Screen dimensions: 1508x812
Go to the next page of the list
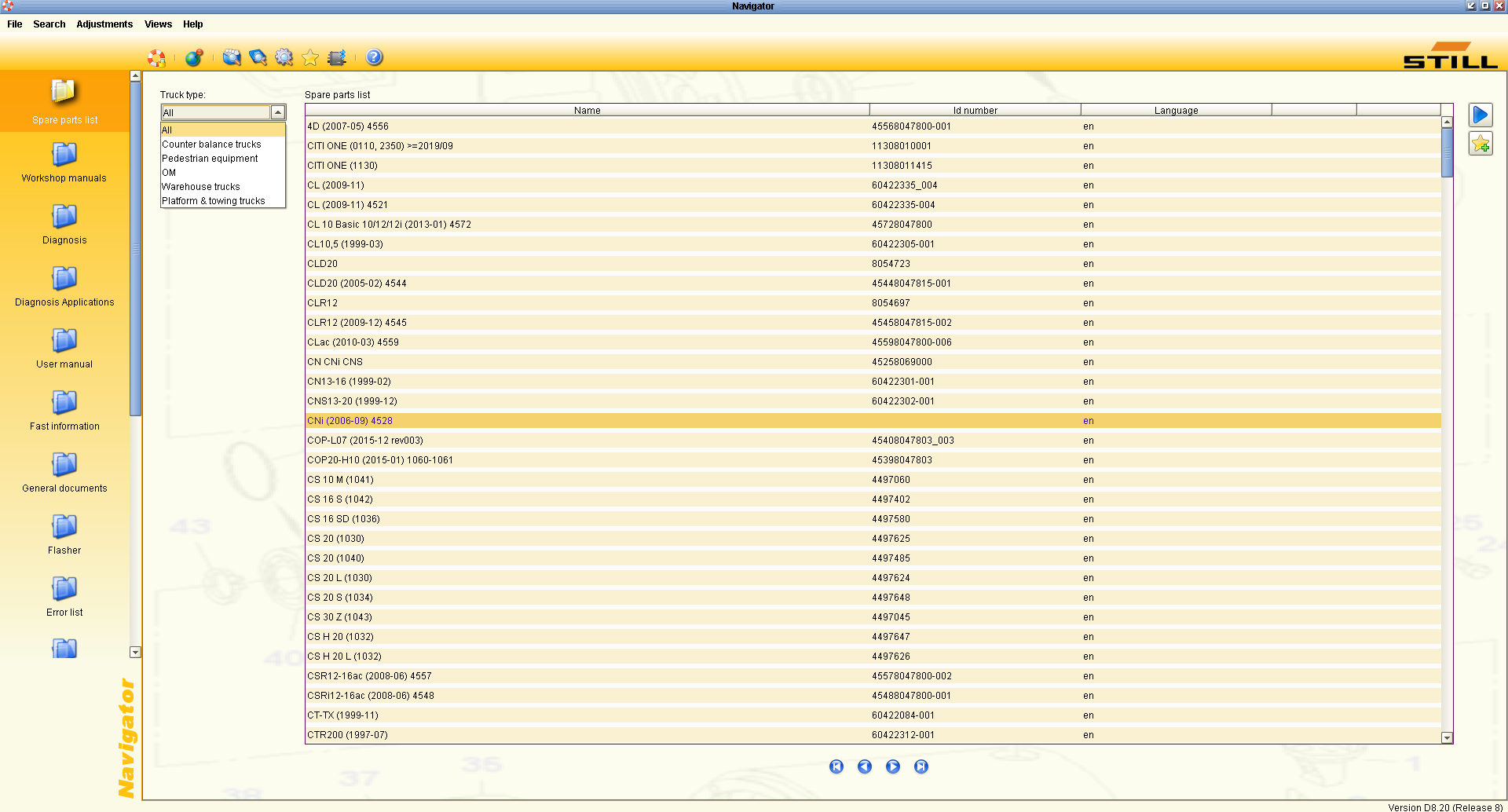[893, 766]
